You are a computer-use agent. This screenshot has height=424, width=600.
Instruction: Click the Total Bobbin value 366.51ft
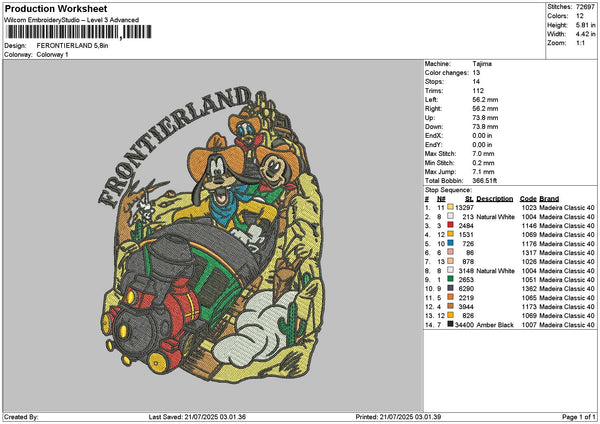tap(485, 181)
